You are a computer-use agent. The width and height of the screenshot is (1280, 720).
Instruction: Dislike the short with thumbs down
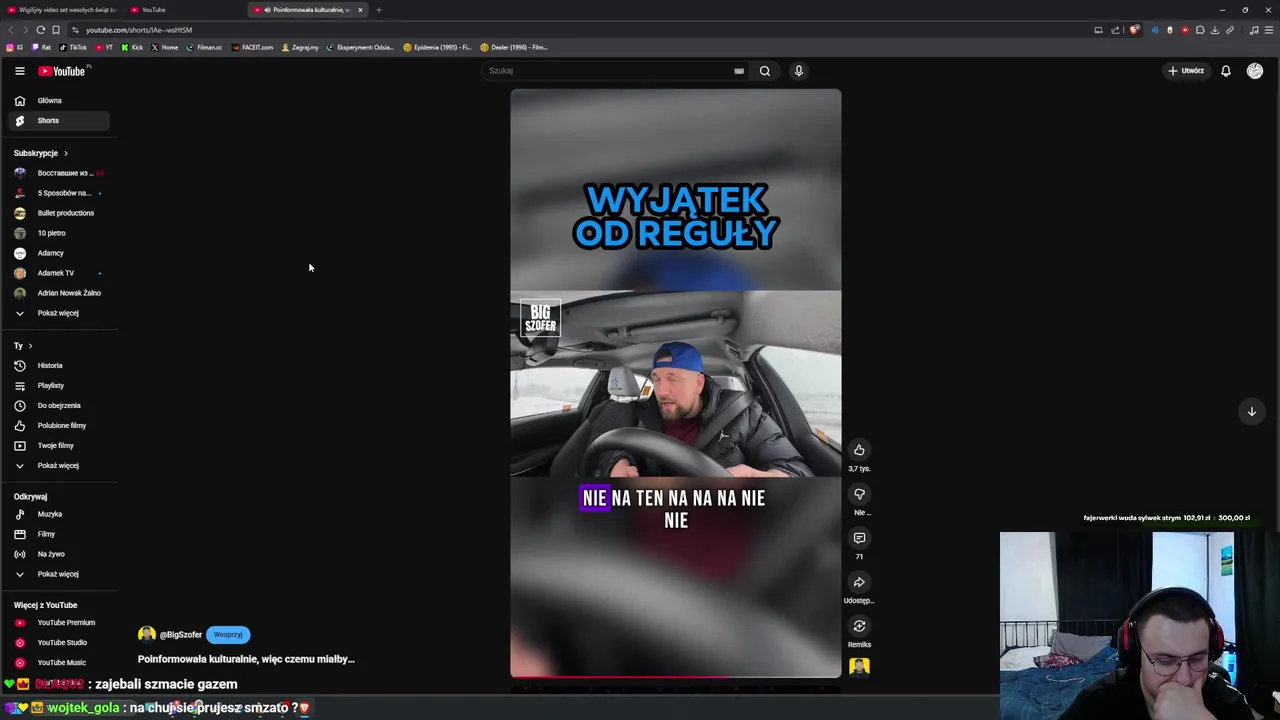[x=859, y=494]
